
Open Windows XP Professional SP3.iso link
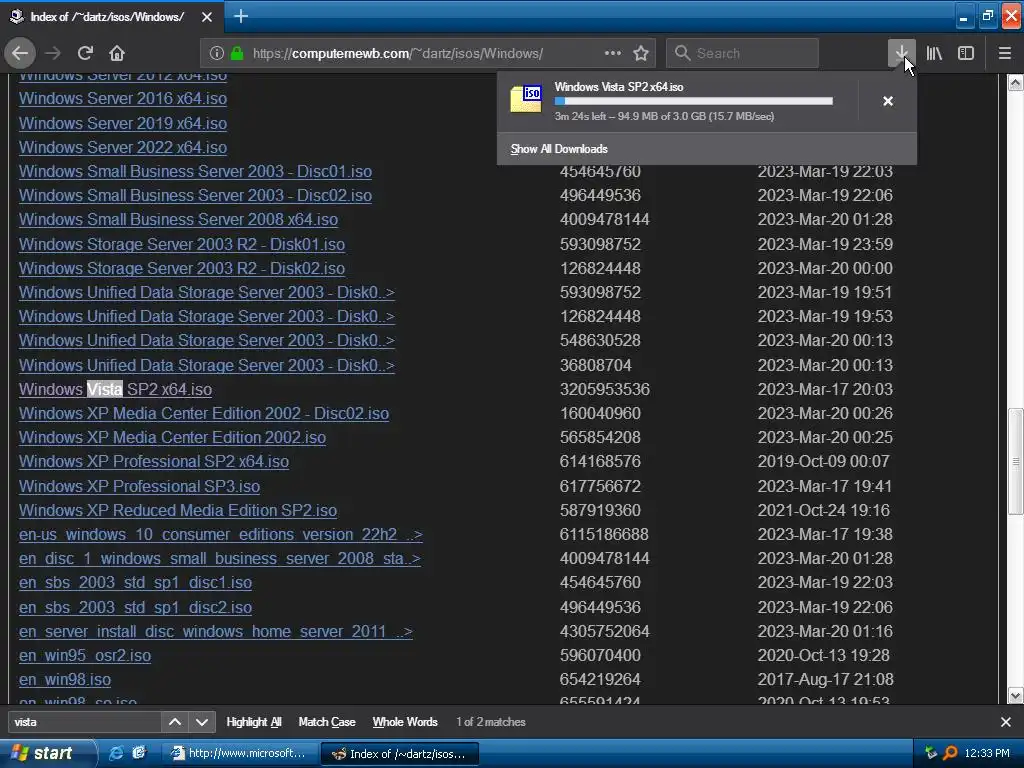click(x=139, y=487)
